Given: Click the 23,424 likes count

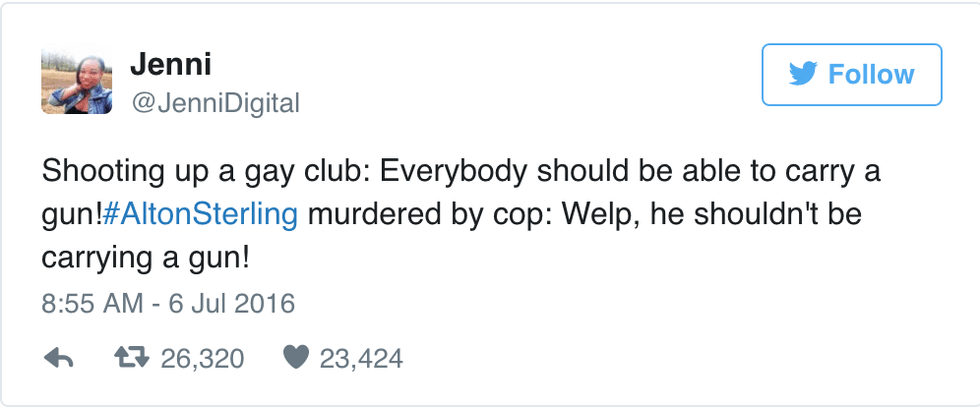Looking at the screenshot, I should click(x=361, y=358).
